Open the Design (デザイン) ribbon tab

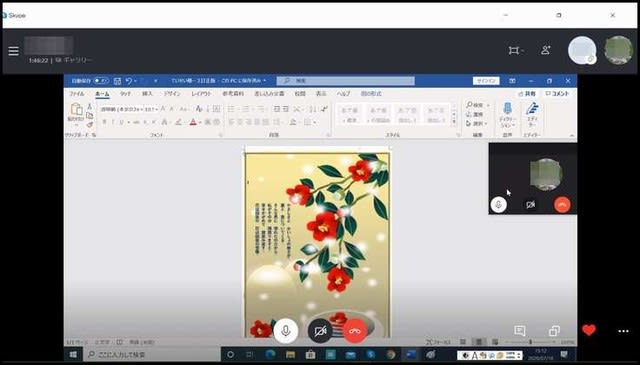172,93
